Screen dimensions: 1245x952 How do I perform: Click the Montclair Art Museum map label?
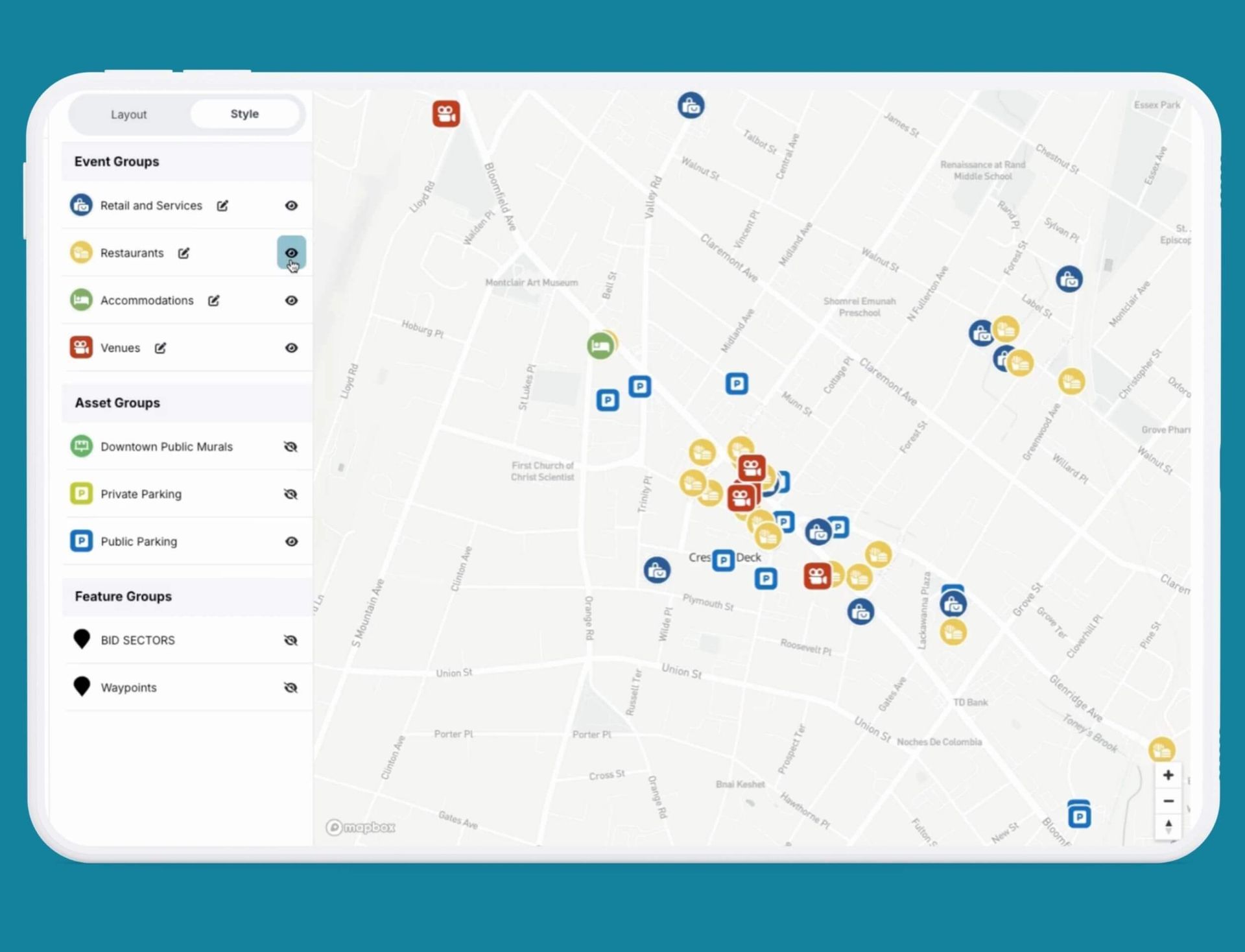click(532, 283)
